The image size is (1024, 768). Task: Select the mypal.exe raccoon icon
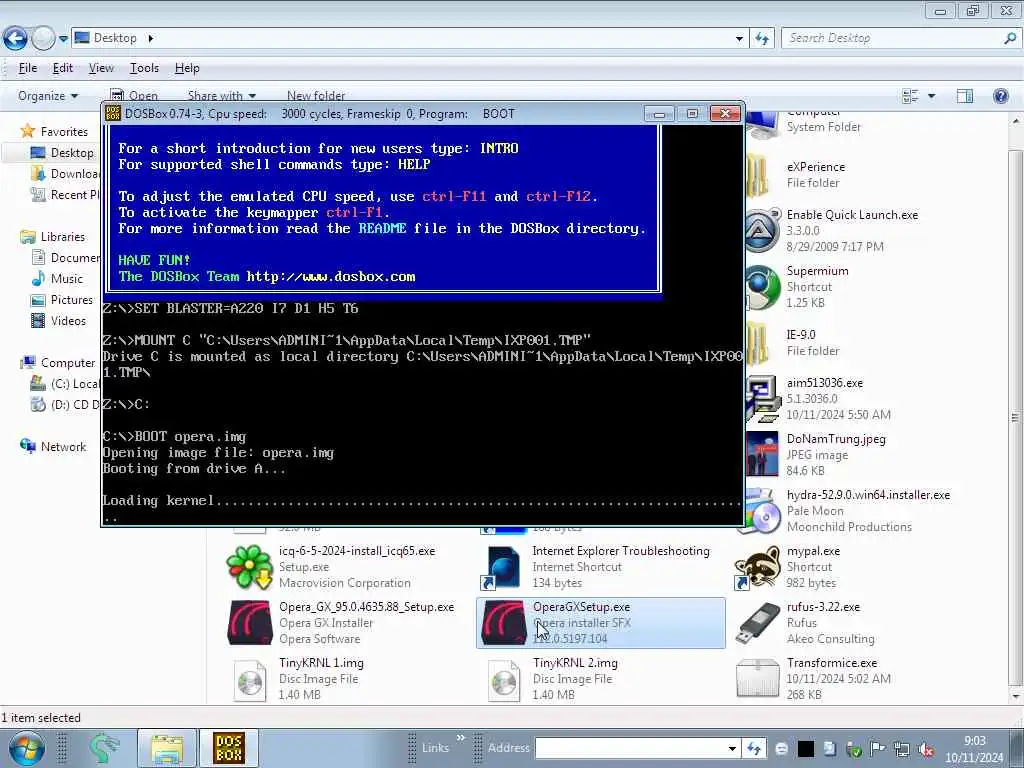pyautogui.click(x=758, y=567)
